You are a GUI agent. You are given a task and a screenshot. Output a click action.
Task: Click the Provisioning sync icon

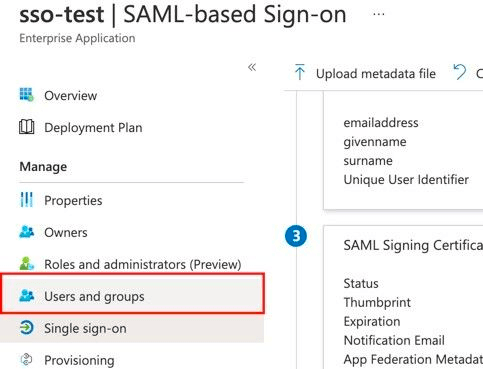[27, 360]
